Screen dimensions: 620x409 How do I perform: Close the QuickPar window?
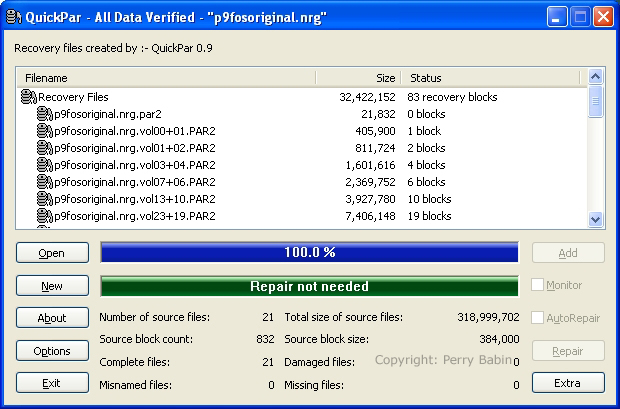tap(603, 17)
